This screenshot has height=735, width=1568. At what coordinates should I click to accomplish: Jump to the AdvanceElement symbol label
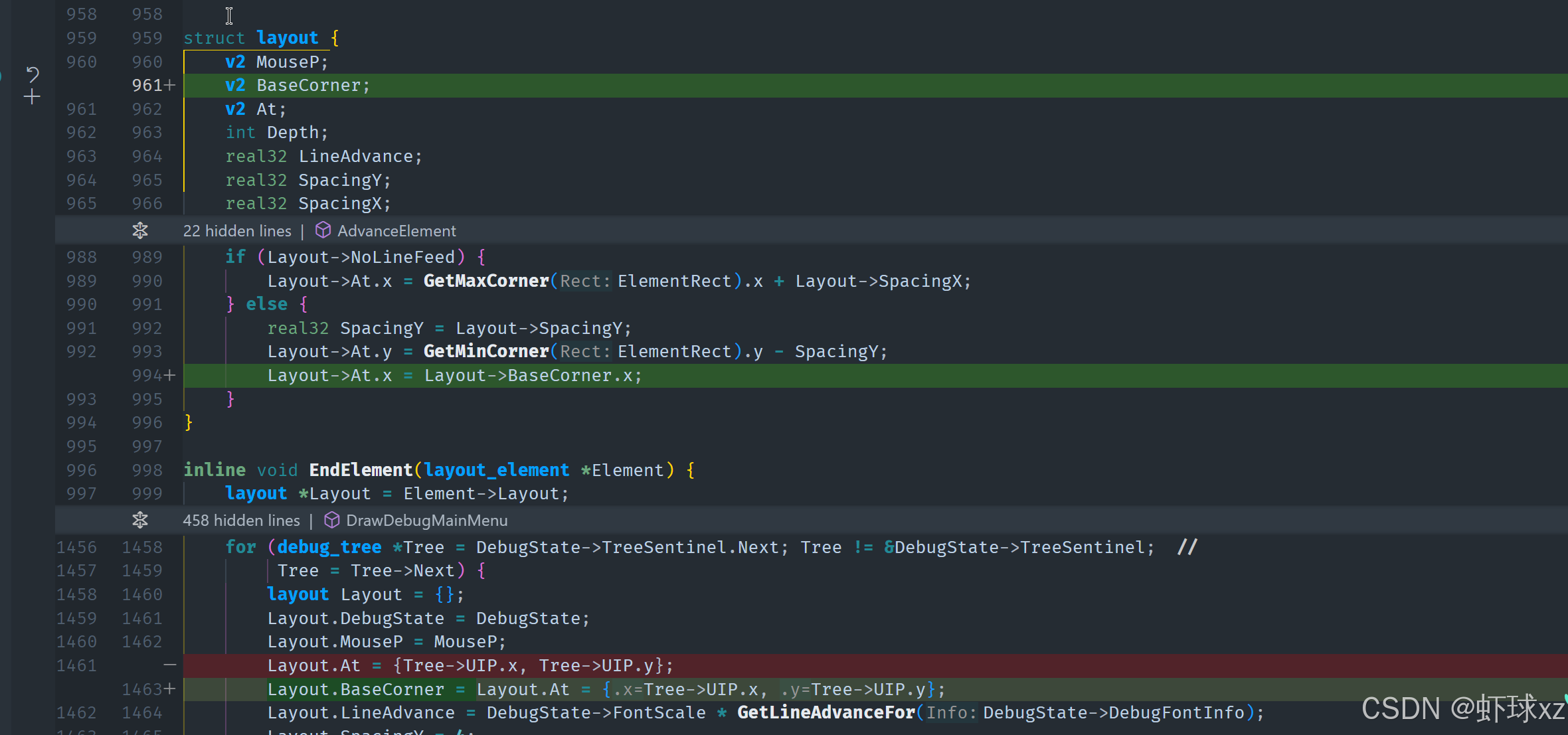point(396,231)
